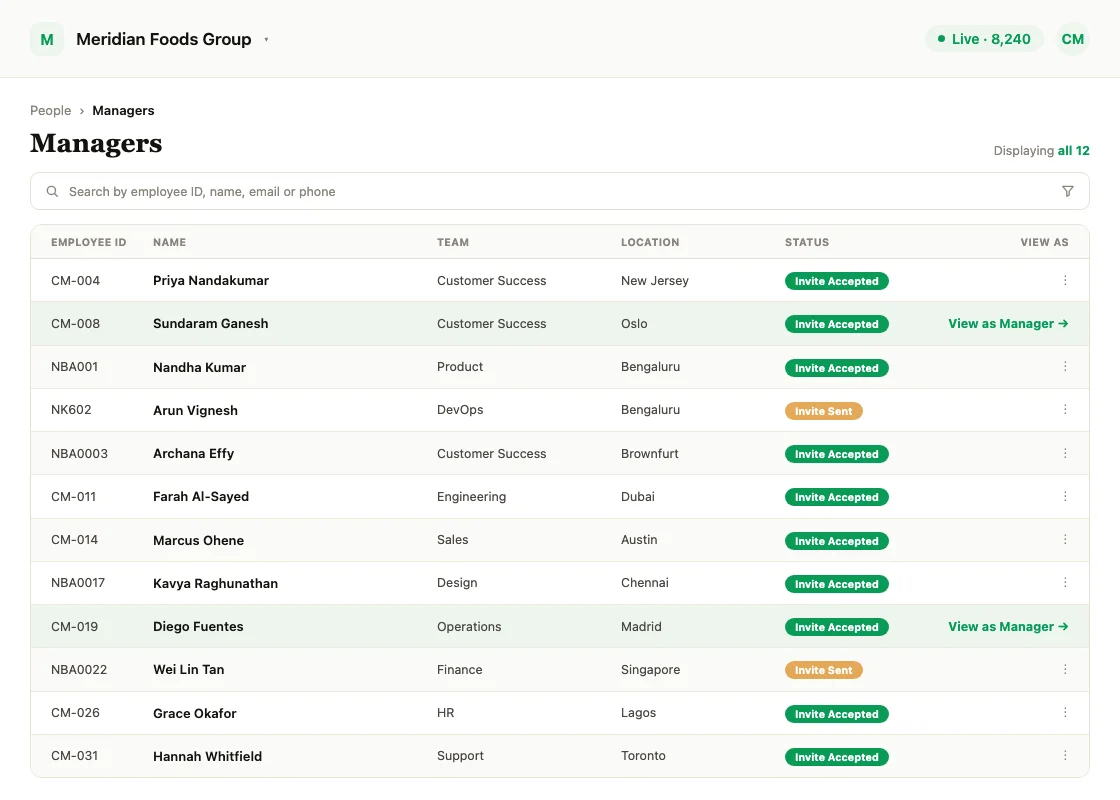1120x800 pixels.
Task: Click the View As column header
Action: coord(1044,242)
